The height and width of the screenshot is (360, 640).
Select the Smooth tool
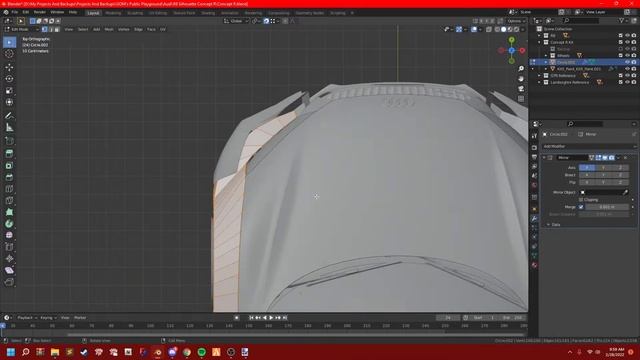[9, 236]
